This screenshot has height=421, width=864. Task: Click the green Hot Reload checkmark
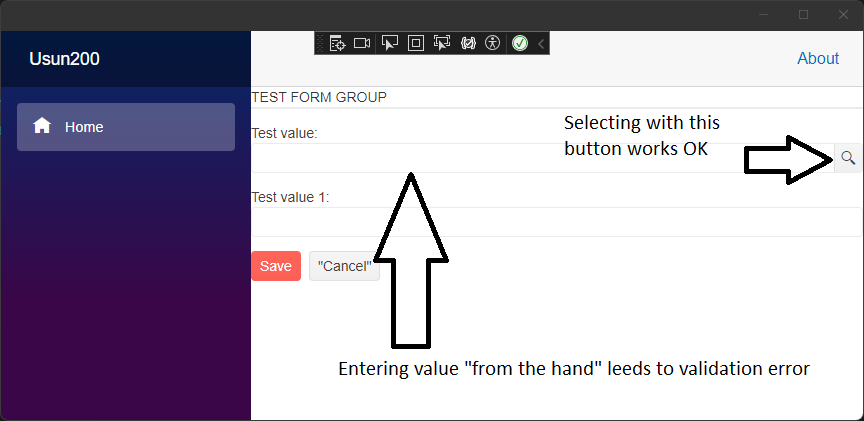point(520,43)
